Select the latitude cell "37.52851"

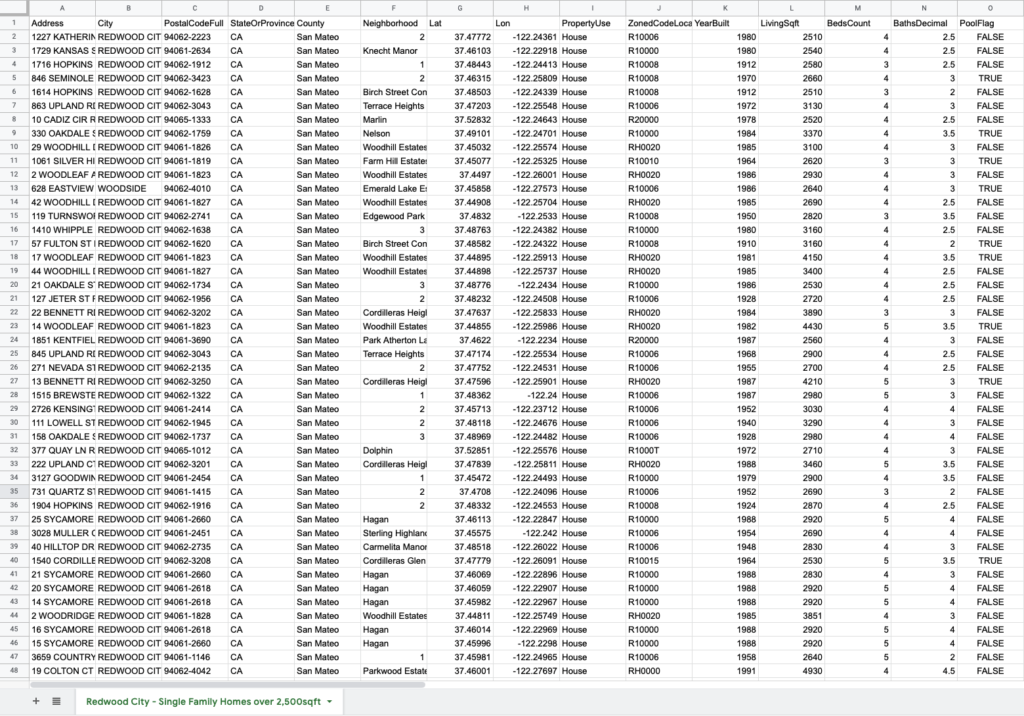(x=460, y=450)
